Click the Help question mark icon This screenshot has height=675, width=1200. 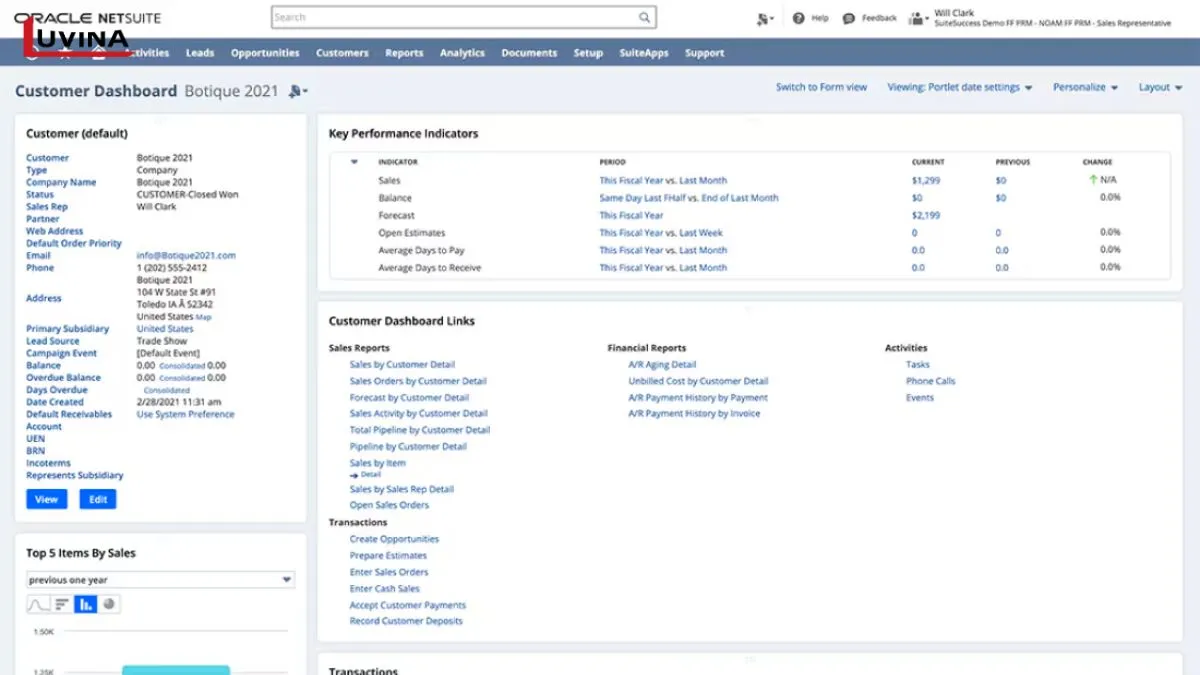(798, 18)
